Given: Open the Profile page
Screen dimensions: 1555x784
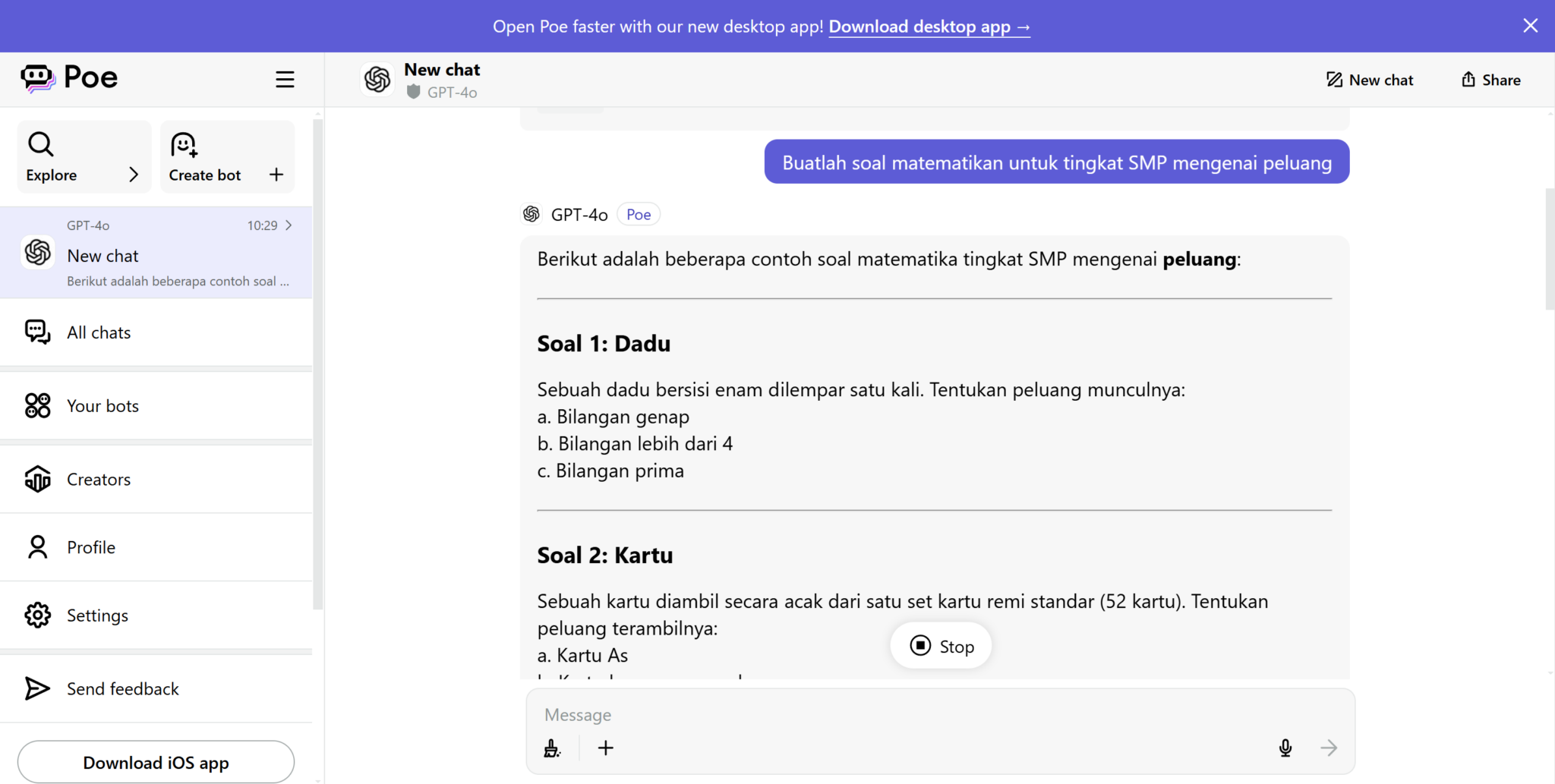Looking at the screenshot, I should [x=91, y=547].
